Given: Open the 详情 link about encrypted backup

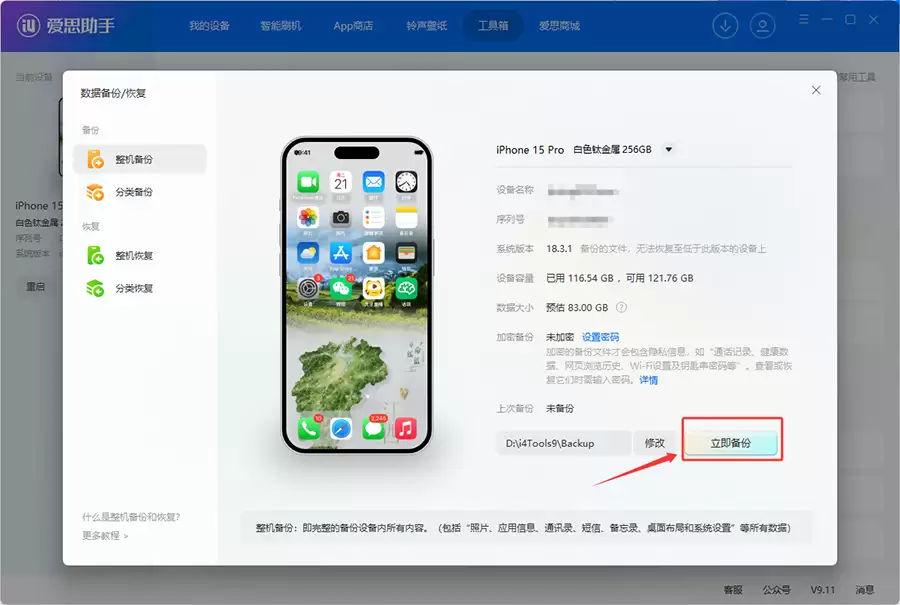Looking at the screenshot, I should point(649,380).
